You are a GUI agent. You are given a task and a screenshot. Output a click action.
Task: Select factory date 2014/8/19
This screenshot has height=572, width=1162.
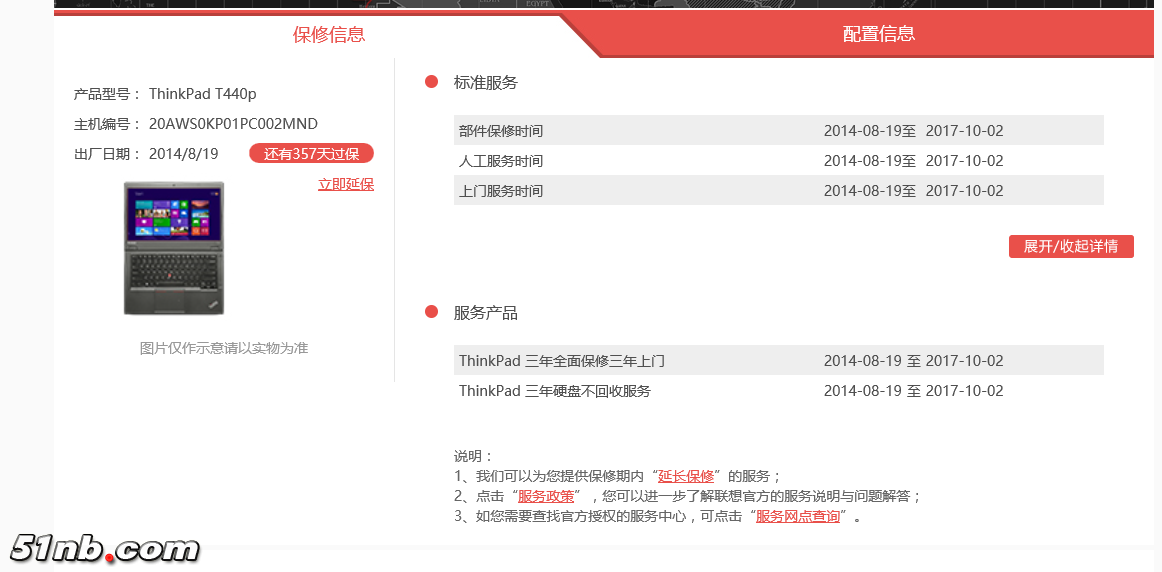pyautogui.click(x=184, y=154)
